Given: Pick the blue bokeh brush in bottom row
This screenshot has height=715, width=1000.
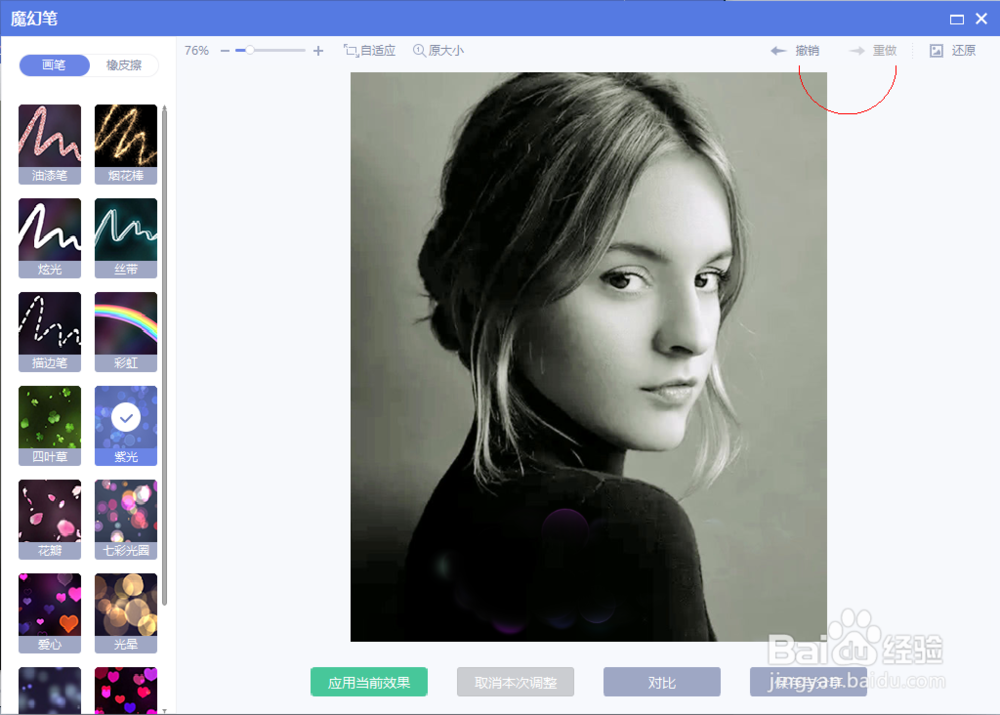Looking at the screenshot, I should coord(50,690).
